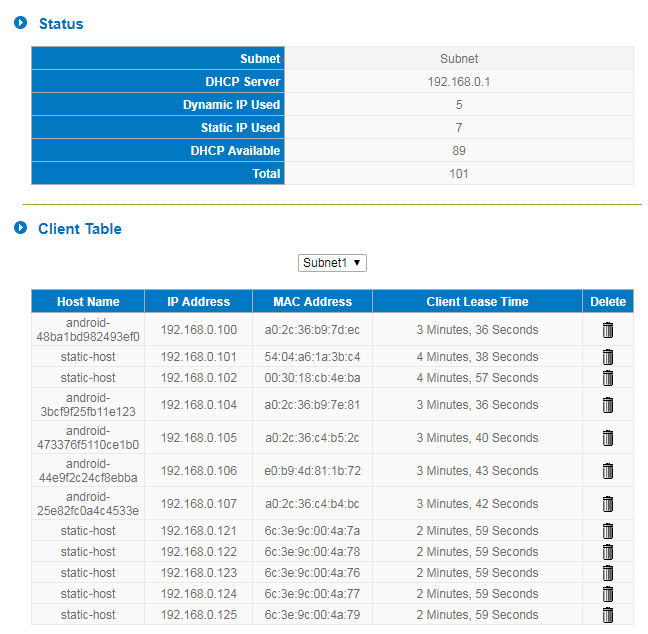Delete the android-3bcf9f25fb11e123 client

pos(607,405)
